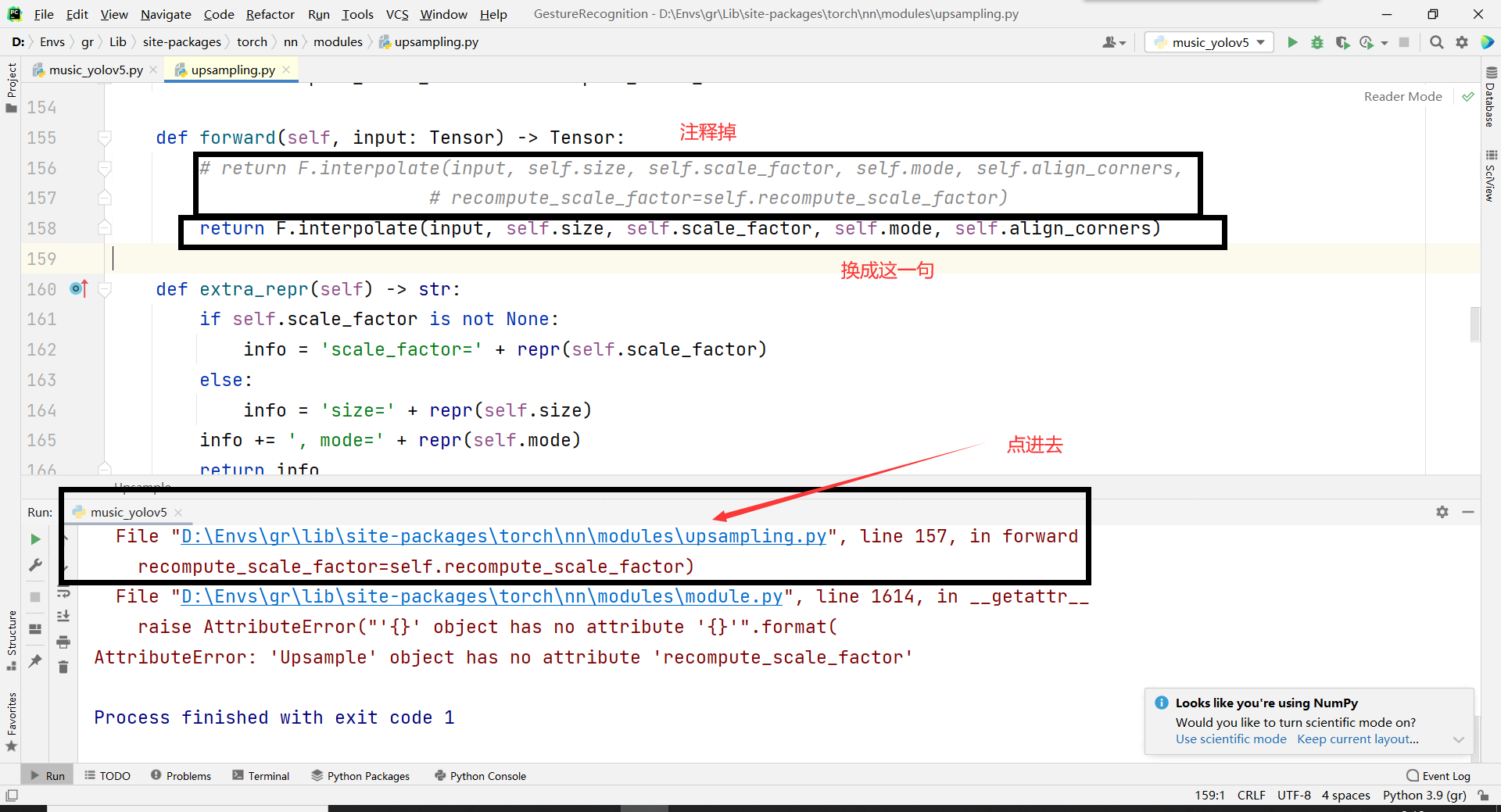
Task: Toggle tool window bars icon in status bar corner
Action: tap(11, 796)
